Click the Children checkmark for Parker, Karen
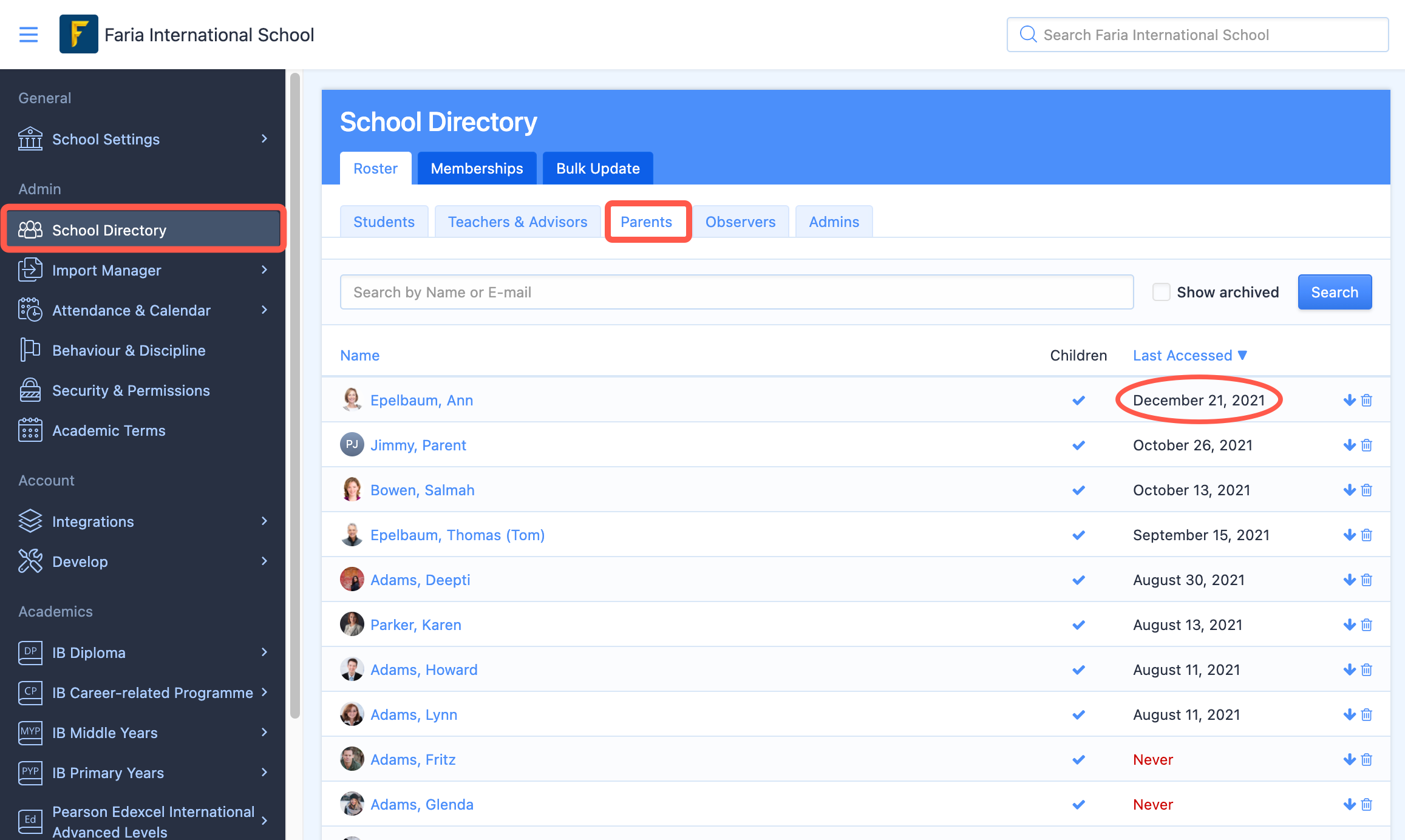Screen dimensions: 1405x840 point(1078,625)
